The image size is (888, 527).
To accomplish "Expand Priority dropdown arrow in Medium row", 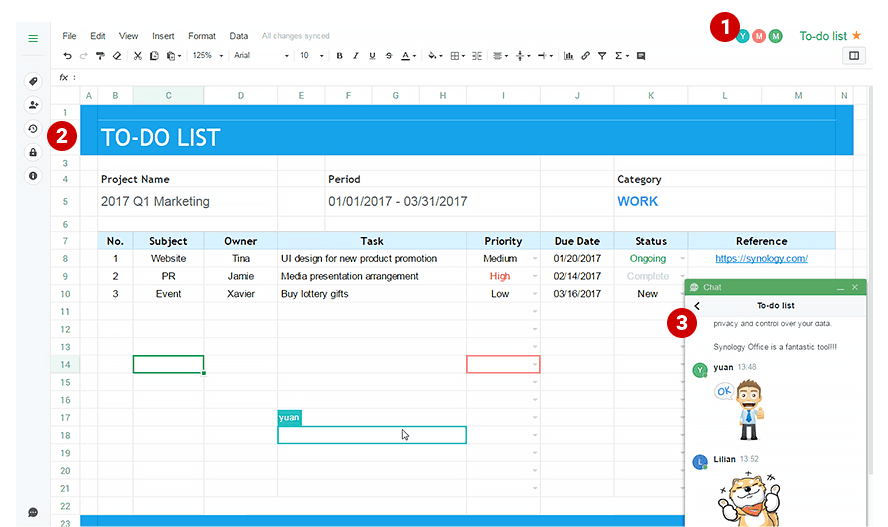I will pyautogui.click(x=535, y=259).
